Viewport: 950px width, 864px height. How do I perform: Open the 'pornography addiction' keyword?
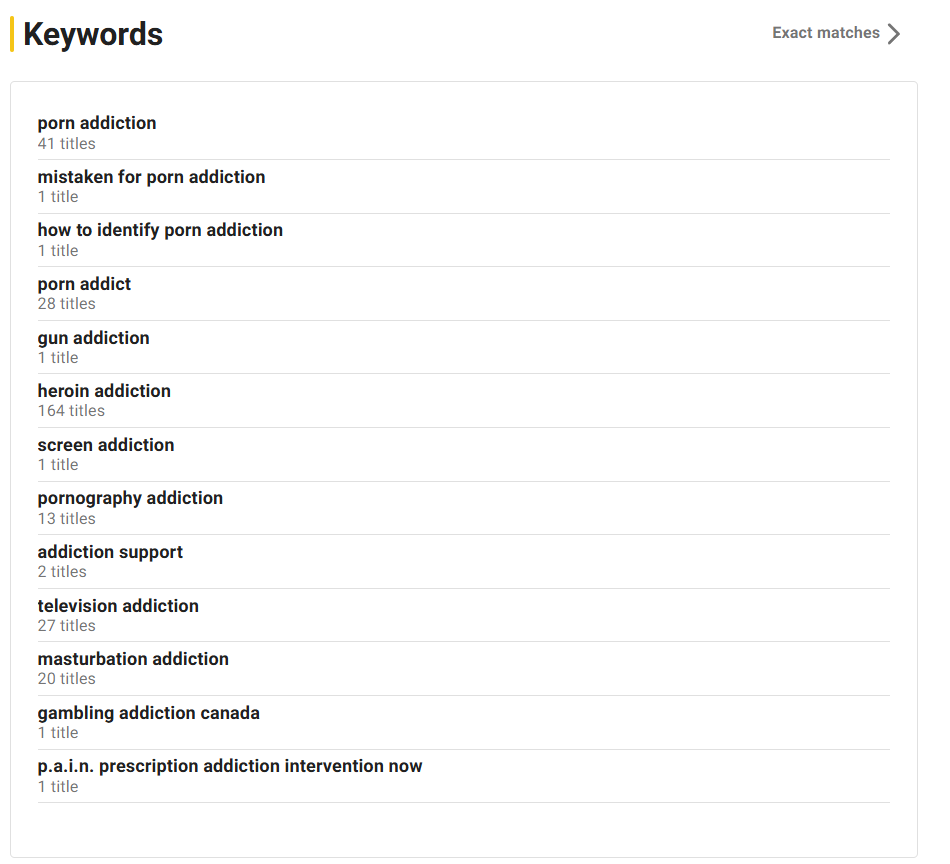130,498
